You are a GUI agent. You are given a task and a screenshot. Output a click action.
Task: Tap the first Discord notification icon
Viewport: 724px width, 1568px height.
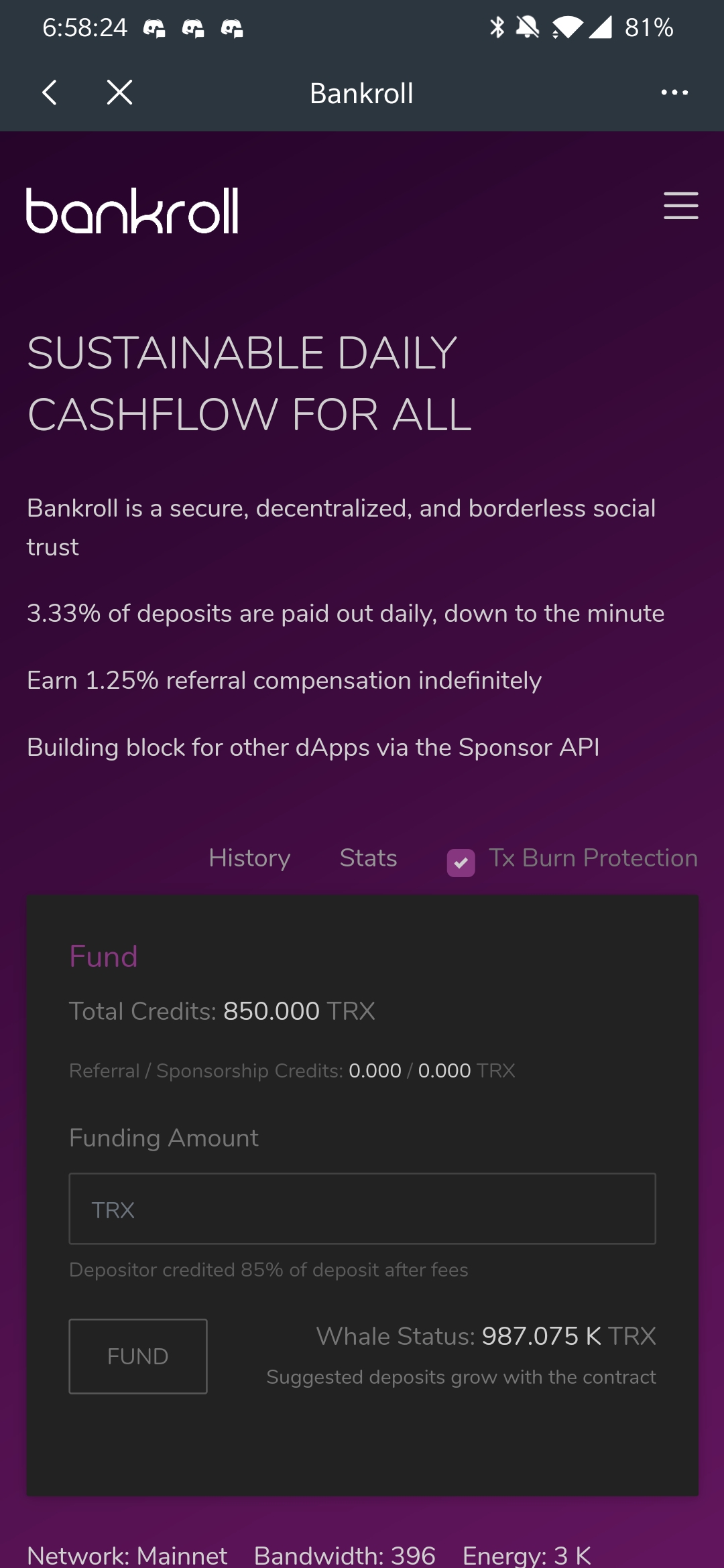[154, 28]
